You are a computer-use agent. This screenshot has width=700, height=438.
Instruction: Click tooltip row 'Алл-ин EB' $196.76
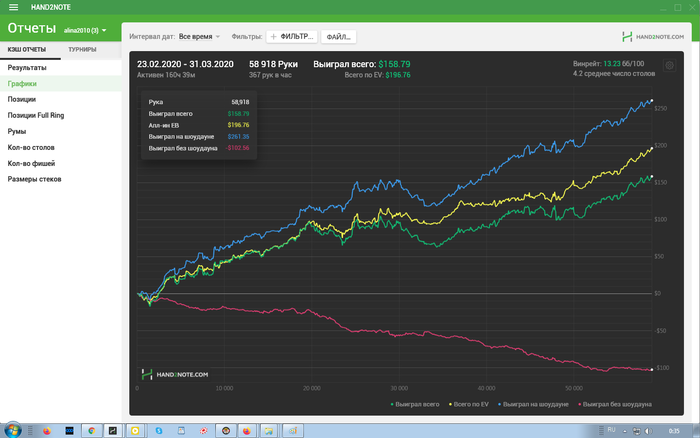(x=199, y=125)
